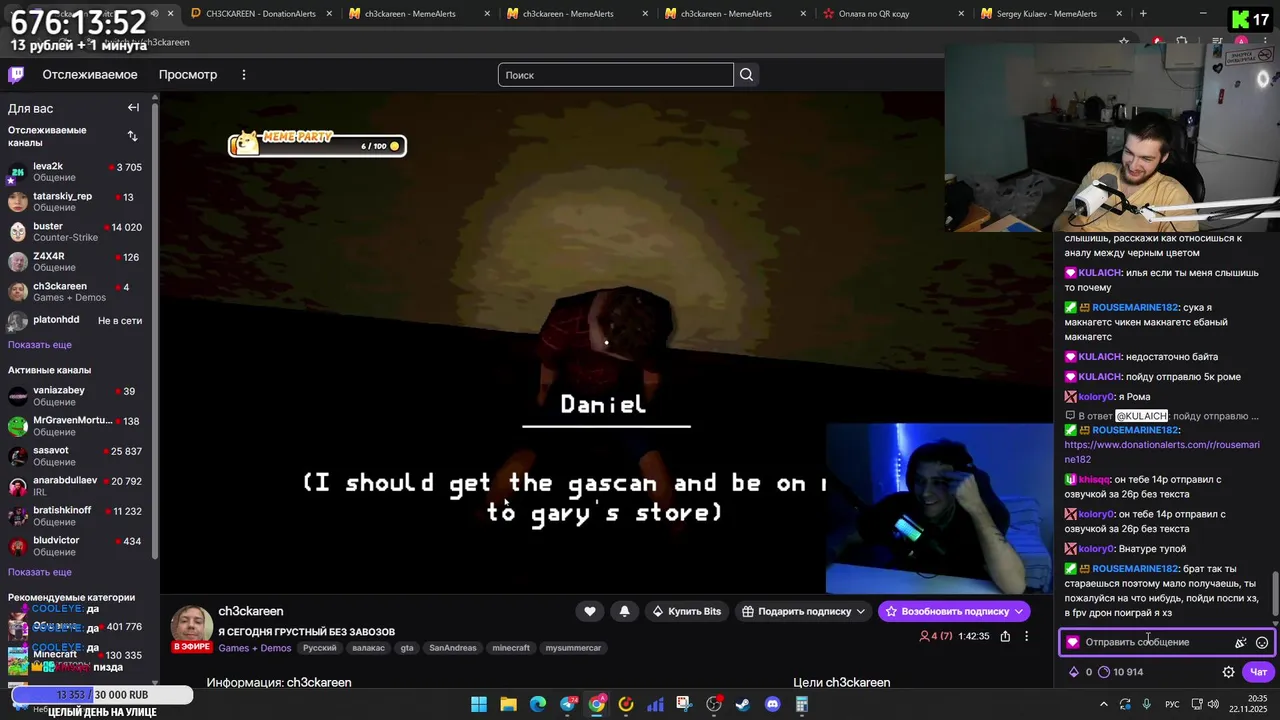This screenshot has height=720, width=1280.
Task: Open the Отслеживаемое navigation tab
Action: [x=90, y=75]
